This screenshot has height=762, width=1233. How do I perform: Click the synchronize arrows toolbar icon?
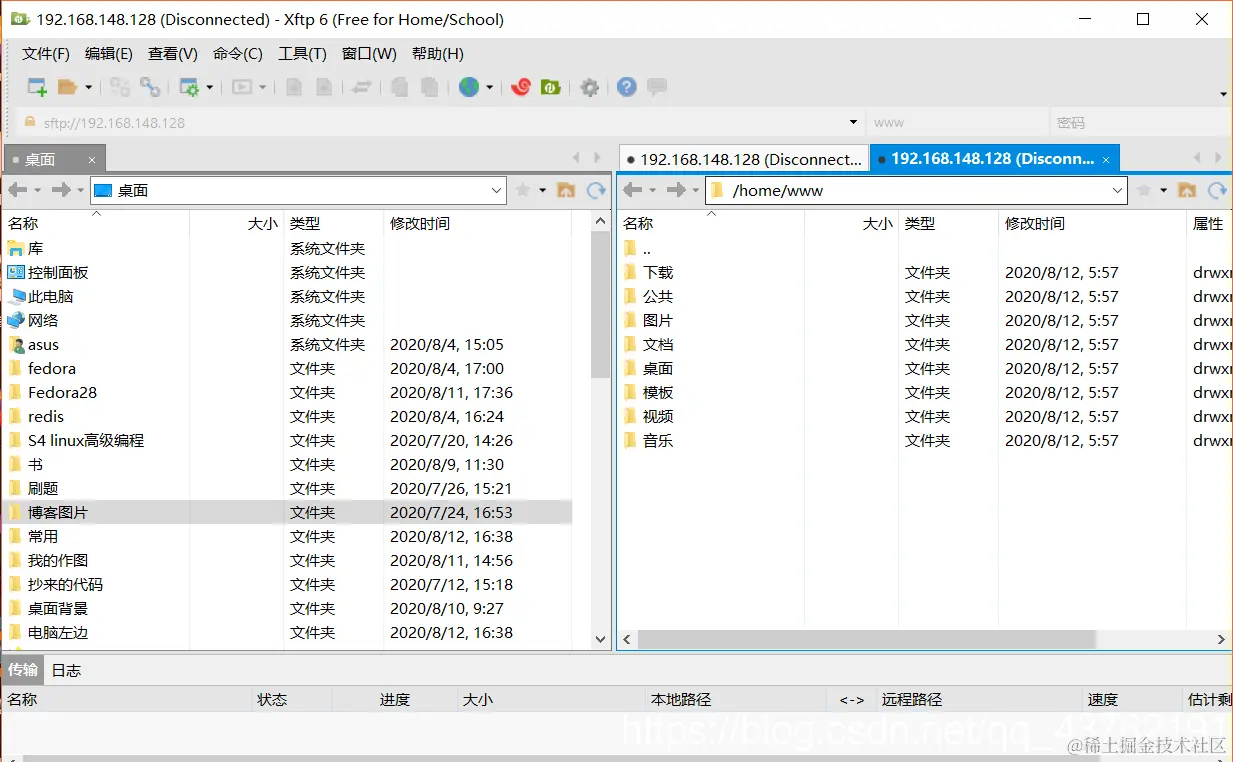[x=362, y=87]
